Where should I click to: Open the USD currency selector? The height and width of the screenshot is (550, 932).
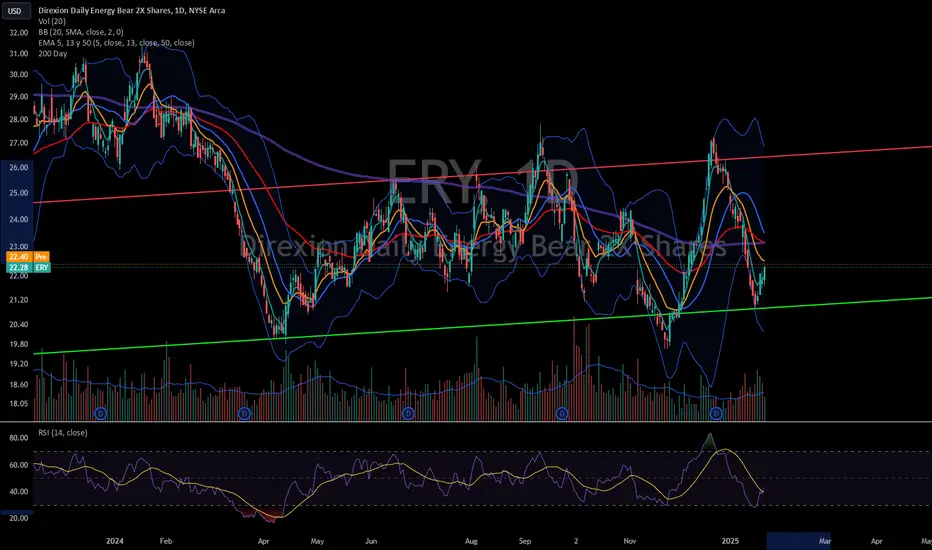15,11
